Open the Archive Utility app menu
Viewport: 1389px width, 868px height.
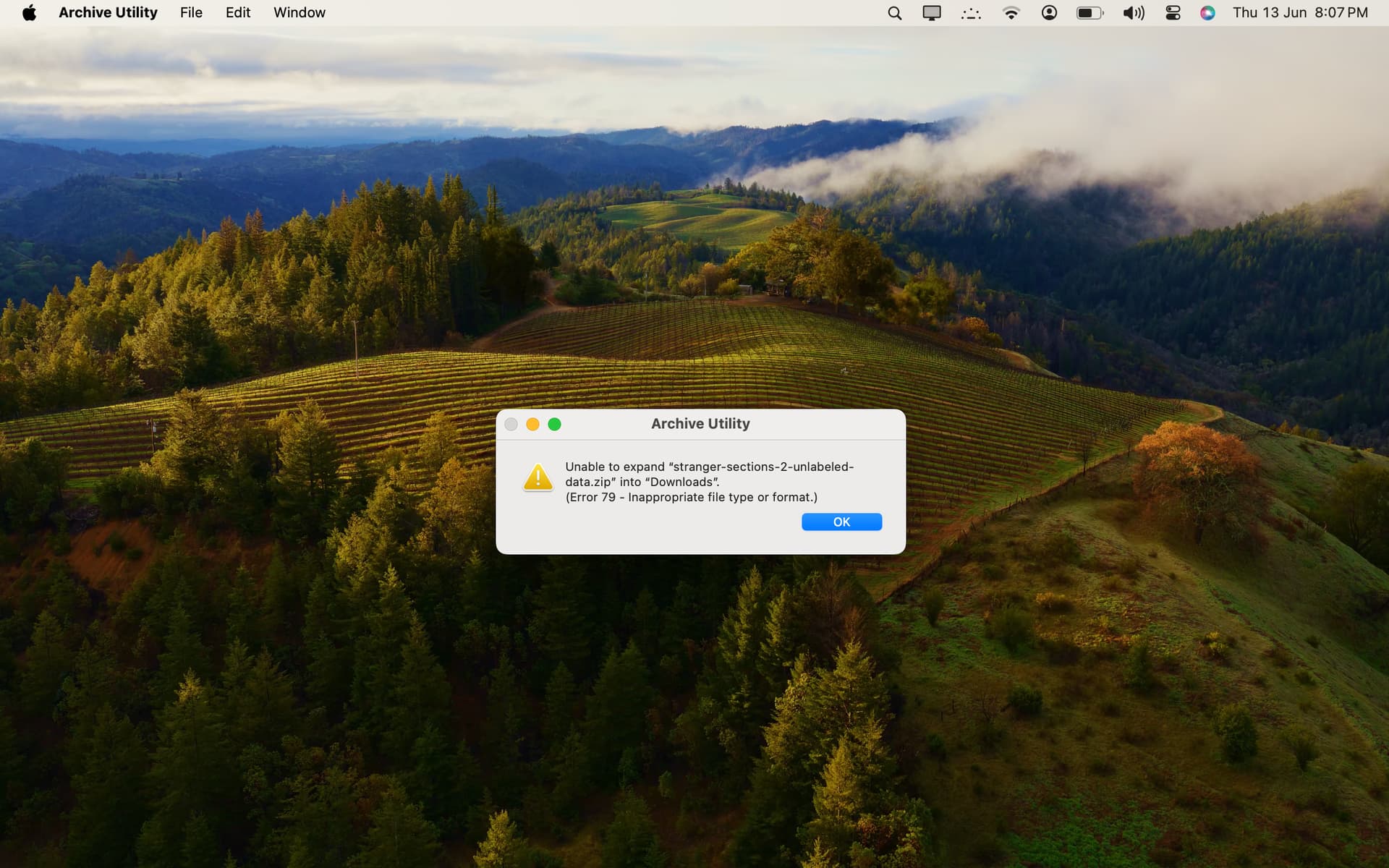click(108, 13)
